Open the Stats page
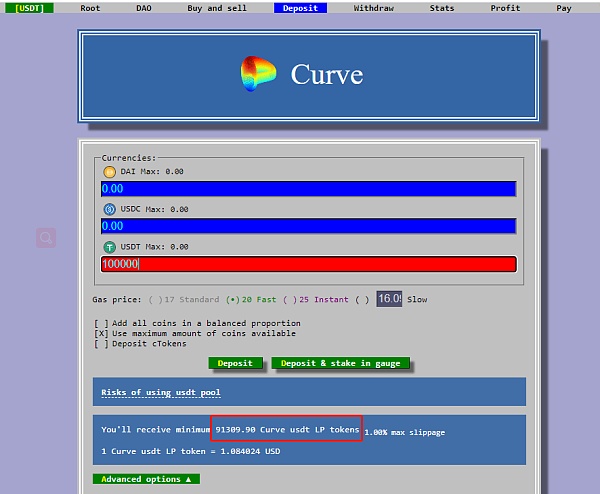This screenshot has width=600, height=494. coord(442,8)
